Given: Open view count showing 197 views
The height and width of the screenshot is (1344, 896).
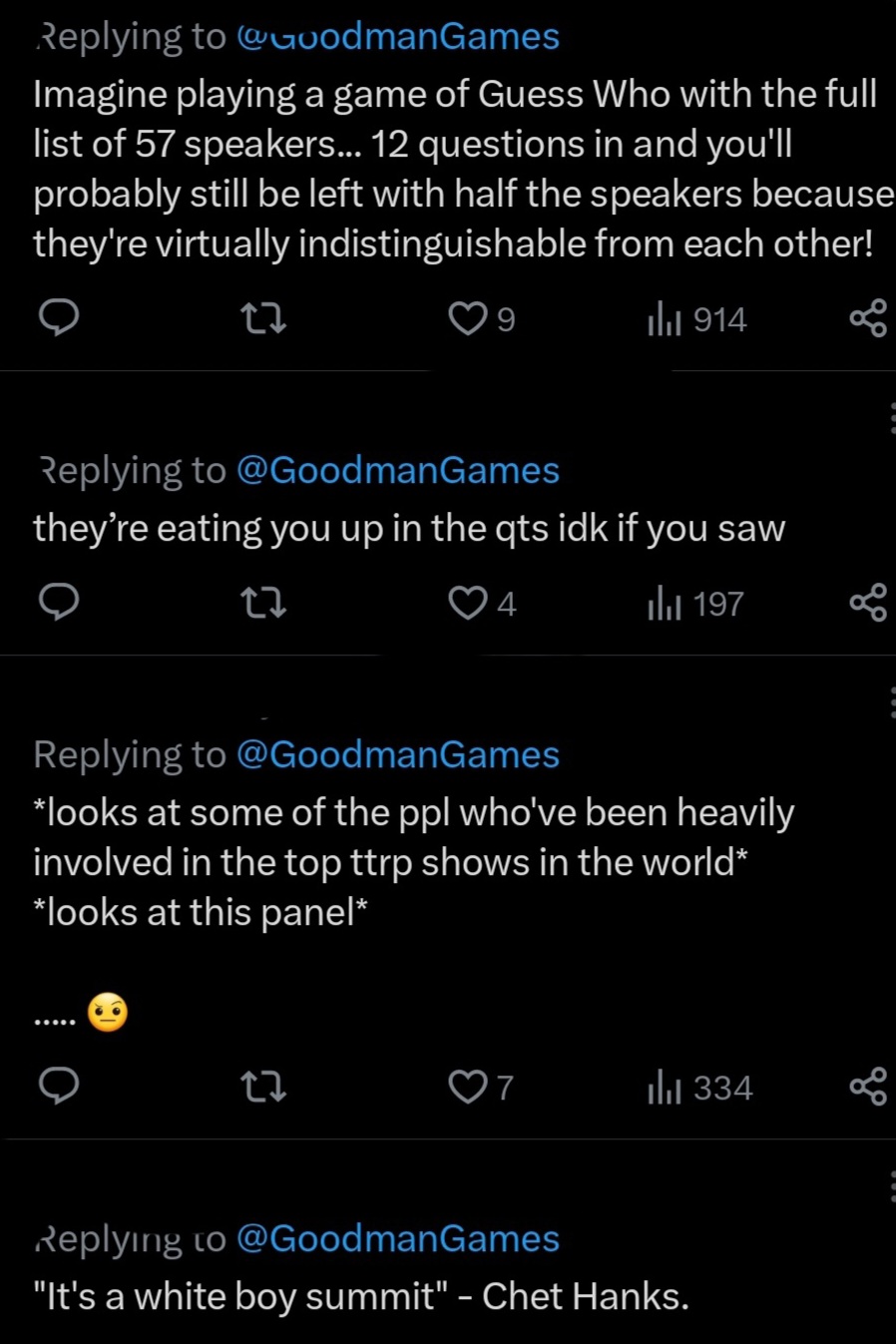Looking at the screenshot, I should pyautogui.click(x=695, y=605).
